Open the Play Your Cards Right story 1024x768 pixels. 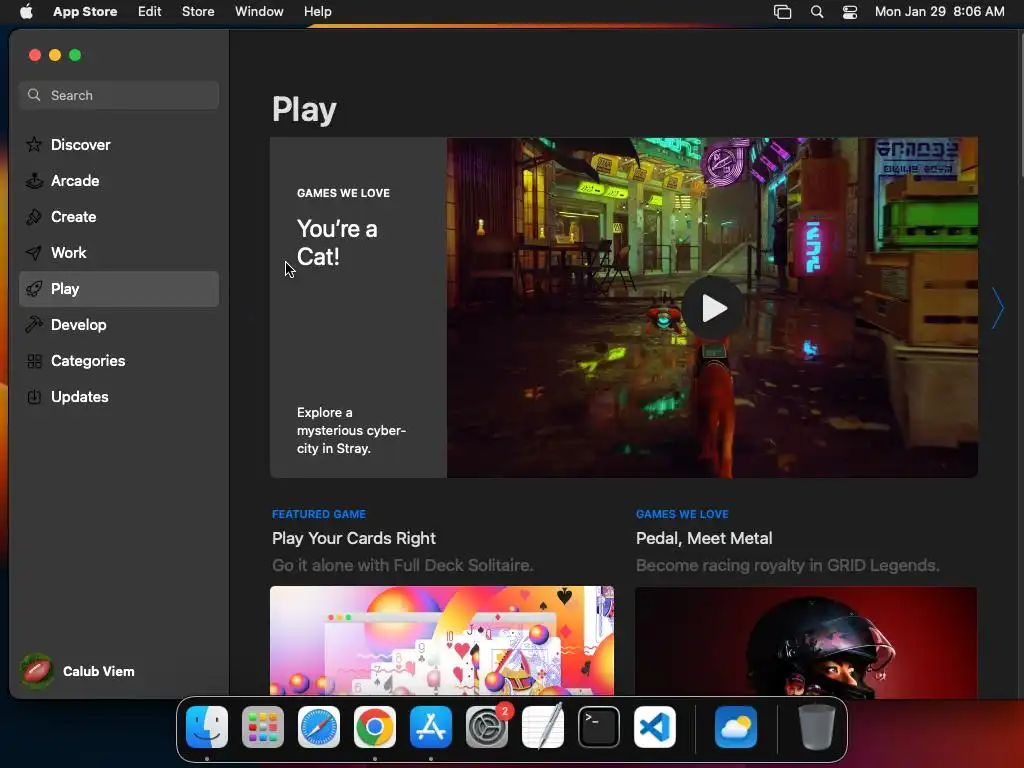point(353,538)
